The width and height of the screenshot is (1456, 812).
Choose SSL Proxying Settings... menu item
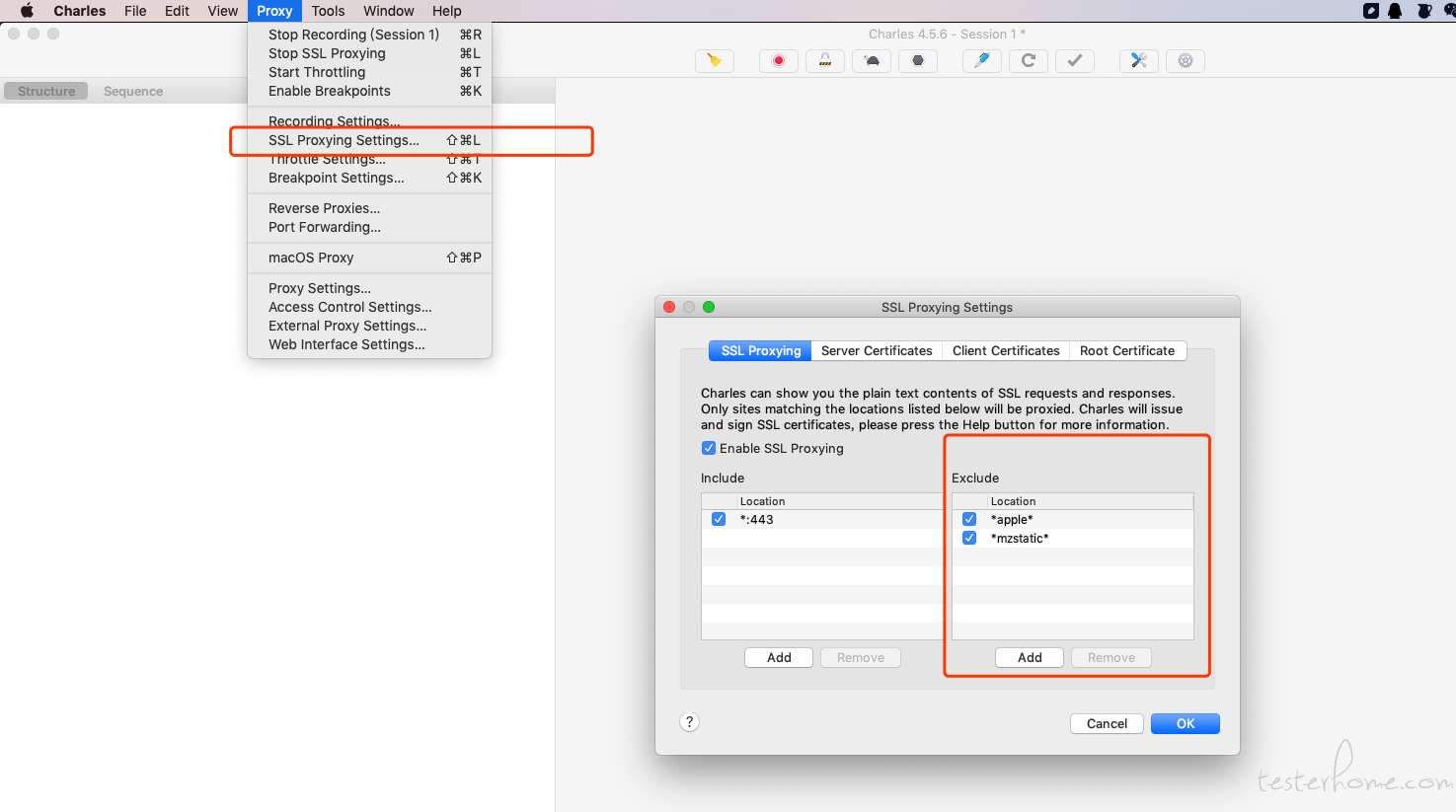click(x=369, y=140)
